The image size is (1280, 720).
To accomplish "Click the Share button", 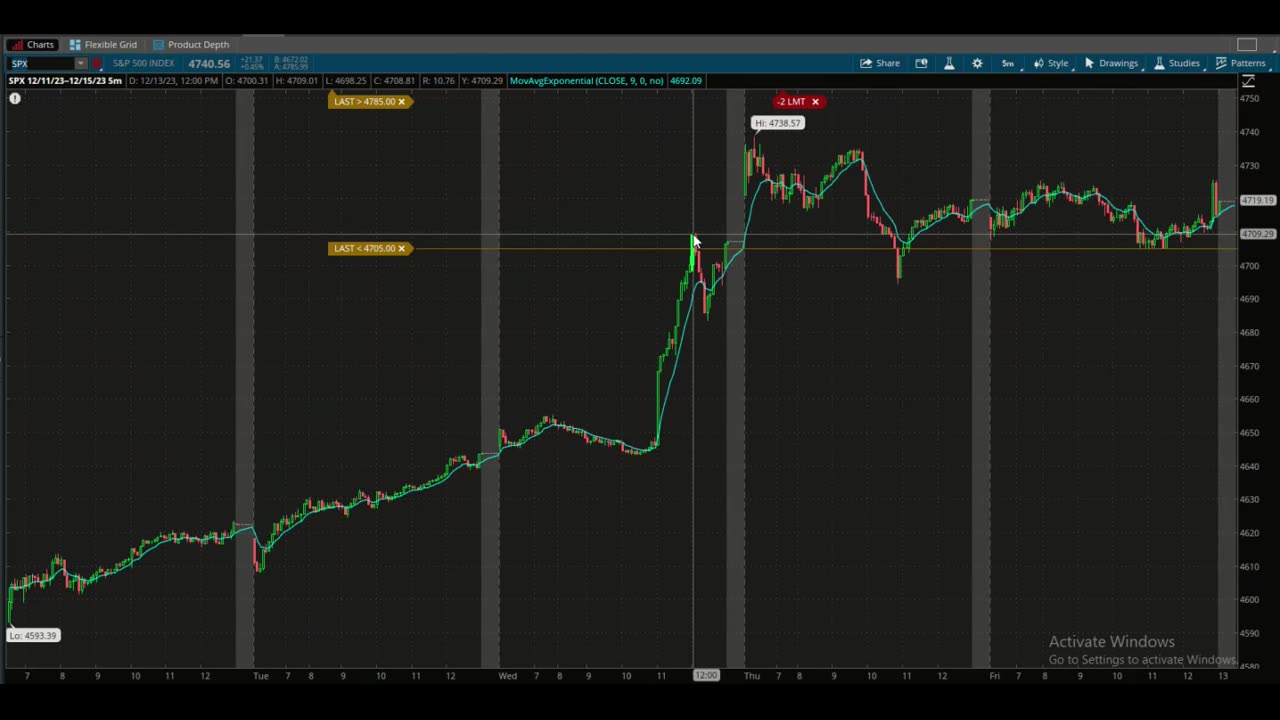I will [880, 63].
